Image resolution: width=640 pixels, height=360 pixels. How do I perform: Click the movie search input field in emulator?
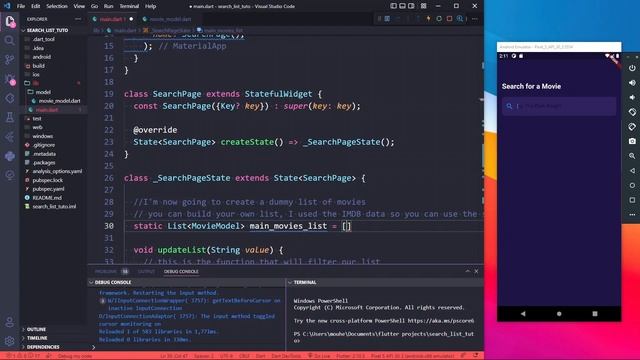pos(559,106)
